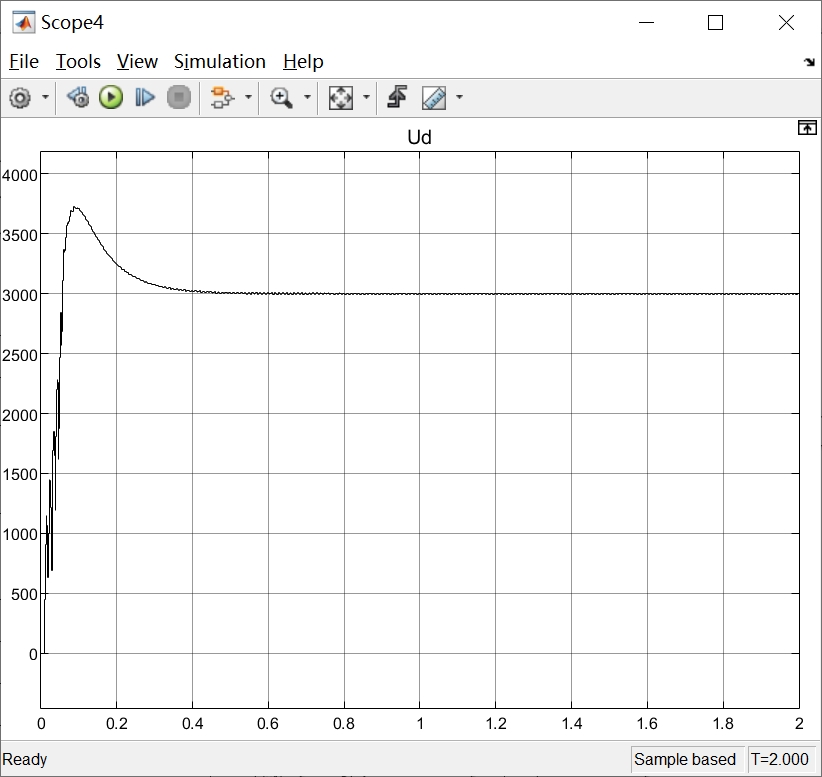The height and width of the screenshot is (777, 822).
Task: Click the 3000 y-axis tick label
Action: (20, 295)
